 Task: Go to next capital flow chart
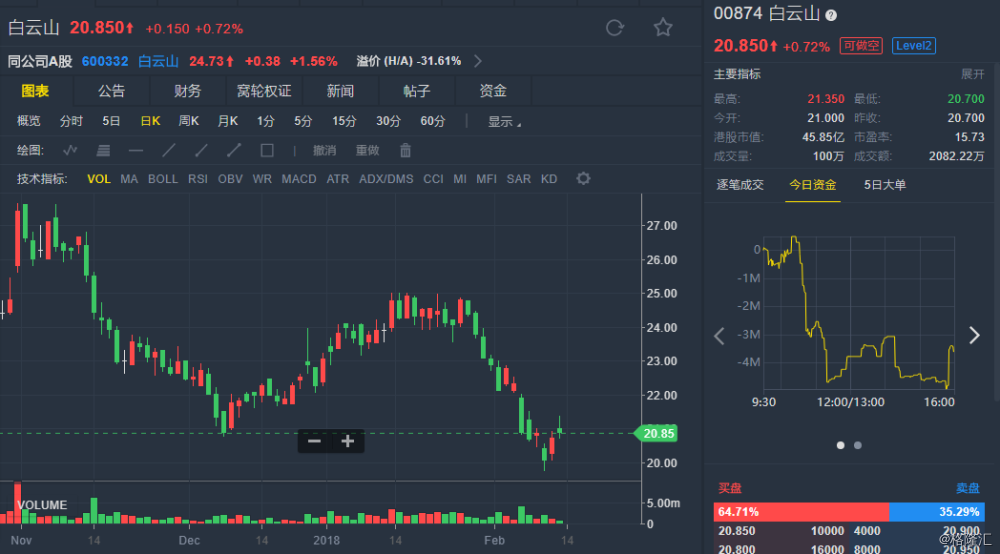pos(974,335)
